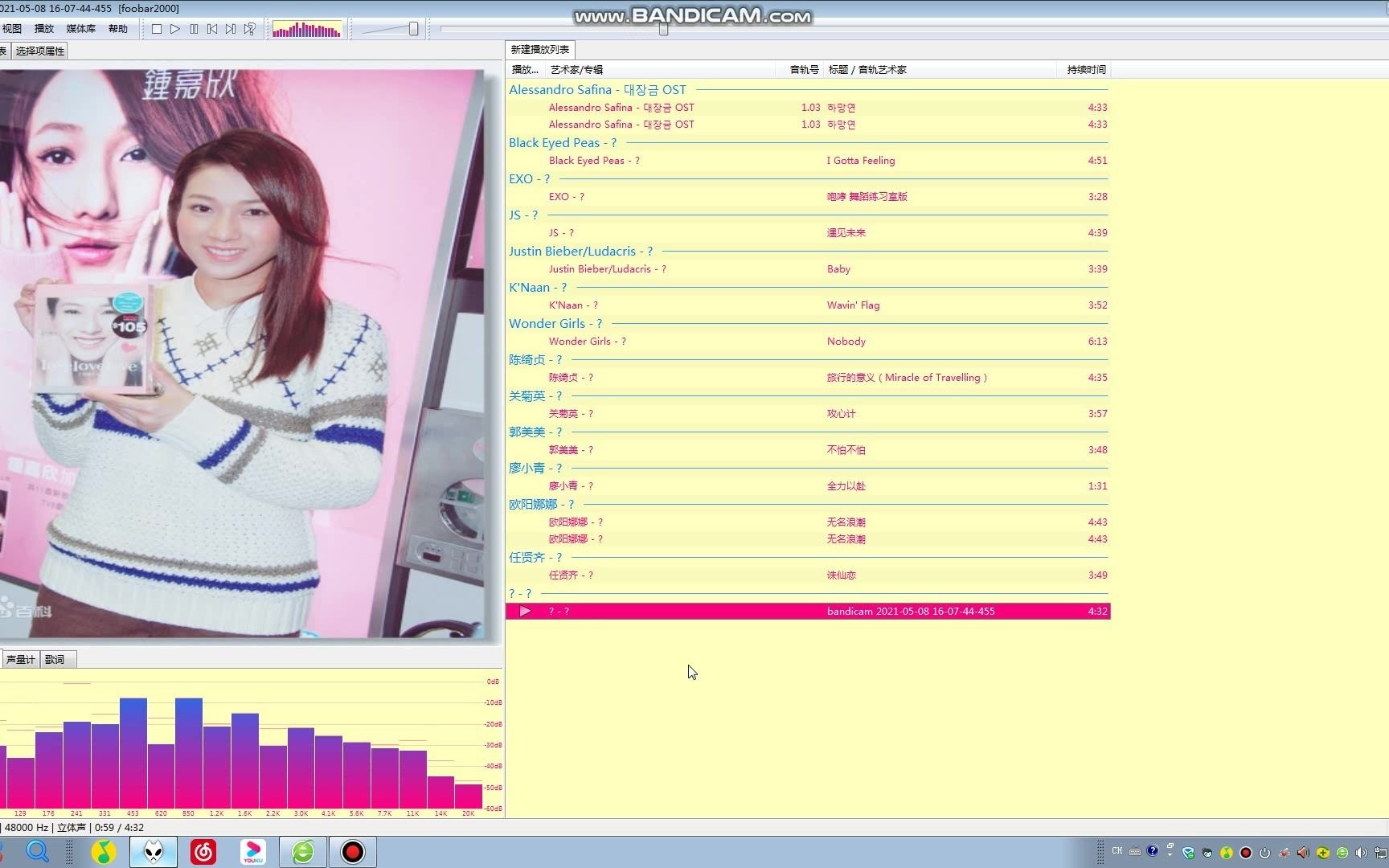1389x868 pixels.
Task: Select the Justin Bieber track Baby
Action: tap(808, 269)
